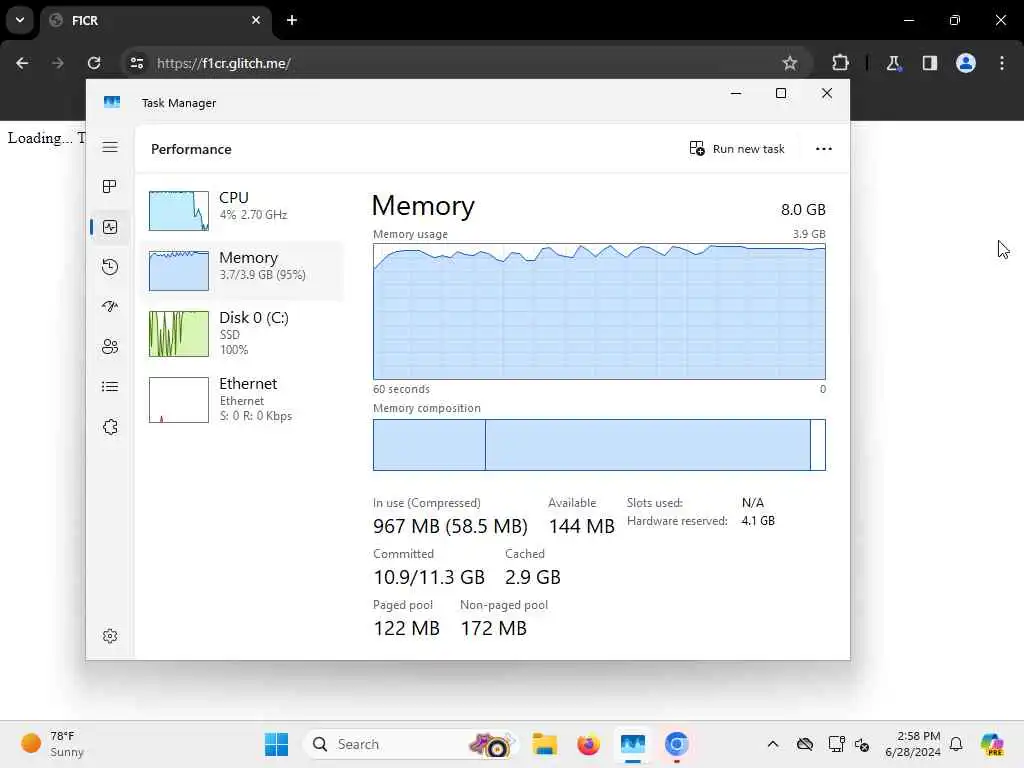Select Disk 0 (C:) performance item
Viewport: 1024px width, 768px height.
[x=242, y=333]
